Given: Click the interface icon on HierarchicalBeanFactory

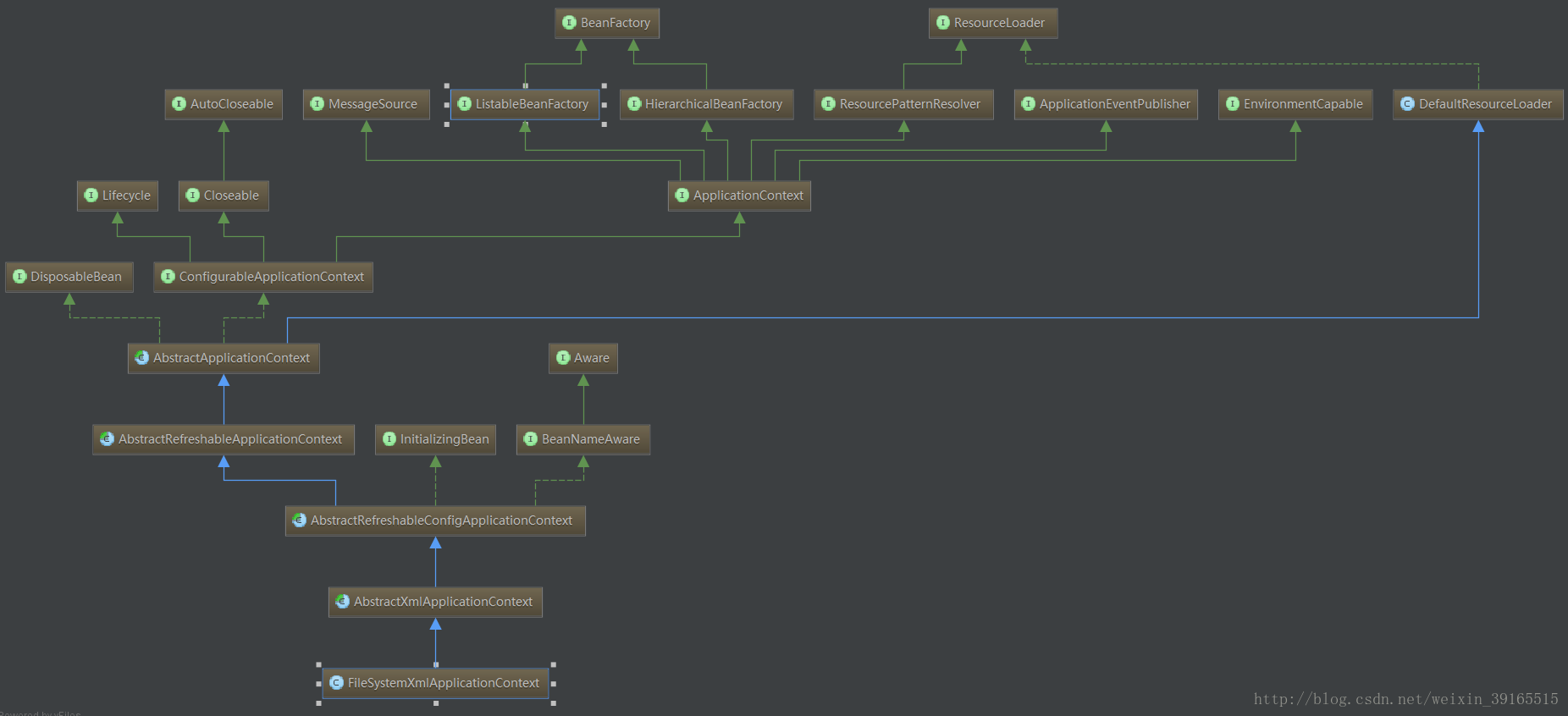Looking at the screenshot, I should pos(634,104).
